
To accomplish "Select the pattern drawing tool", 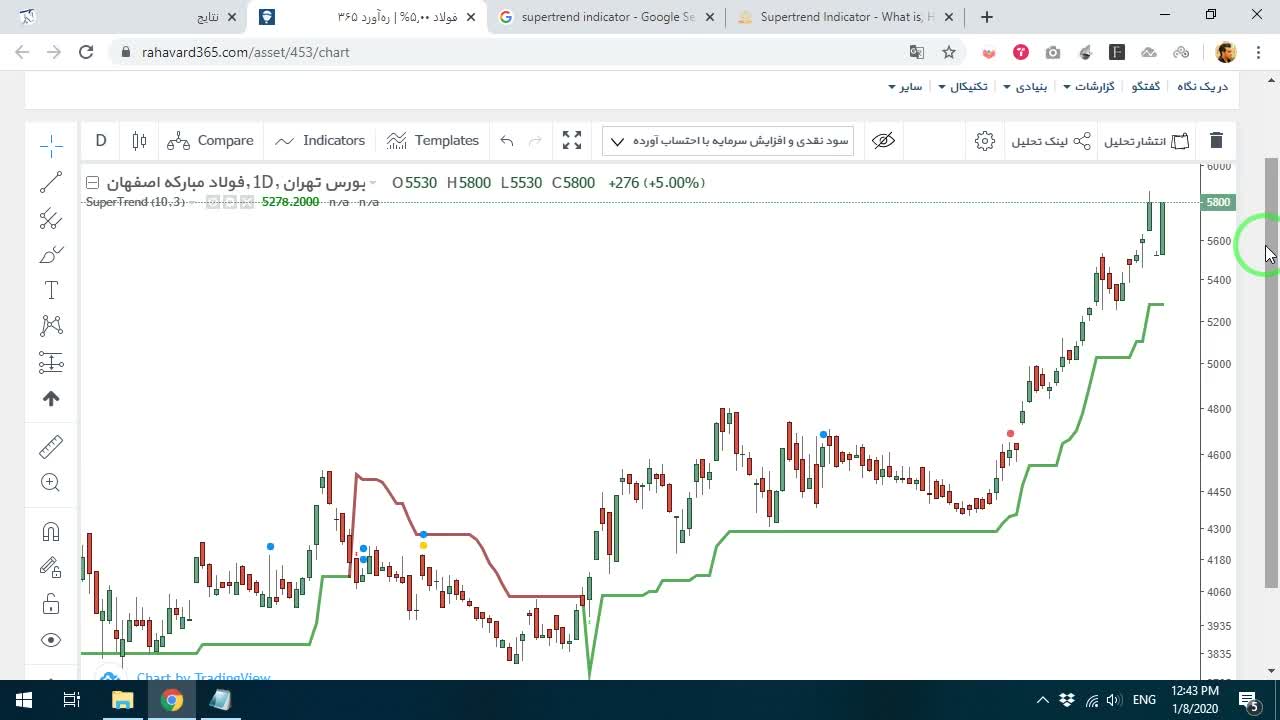I will [51, 326].
